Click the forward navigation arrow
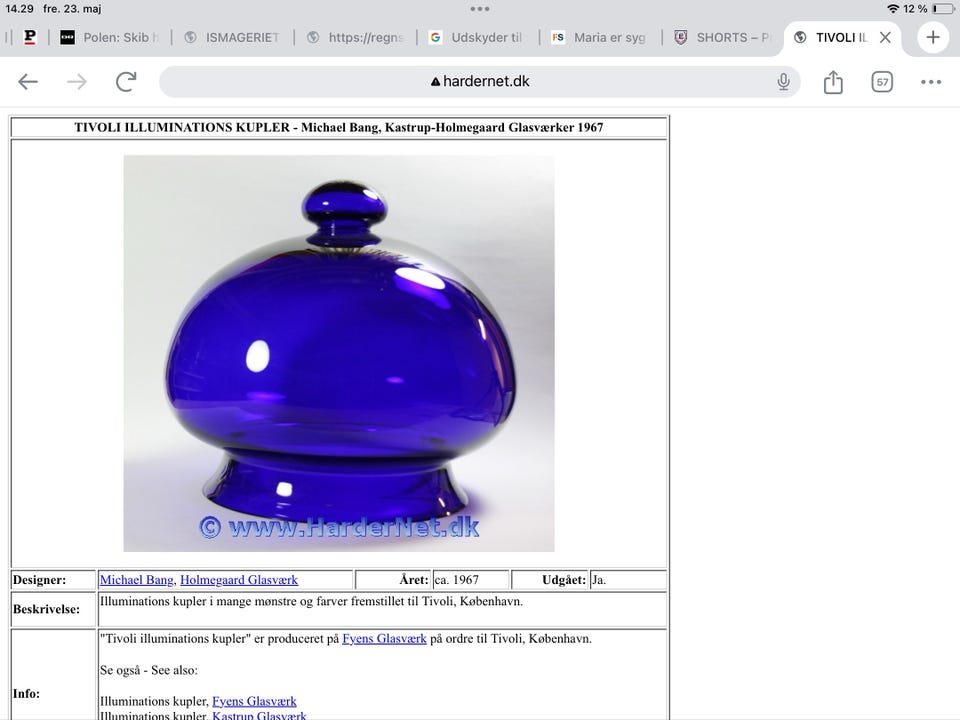The height and width of the screenshot is (720, 960). [77, 81]
